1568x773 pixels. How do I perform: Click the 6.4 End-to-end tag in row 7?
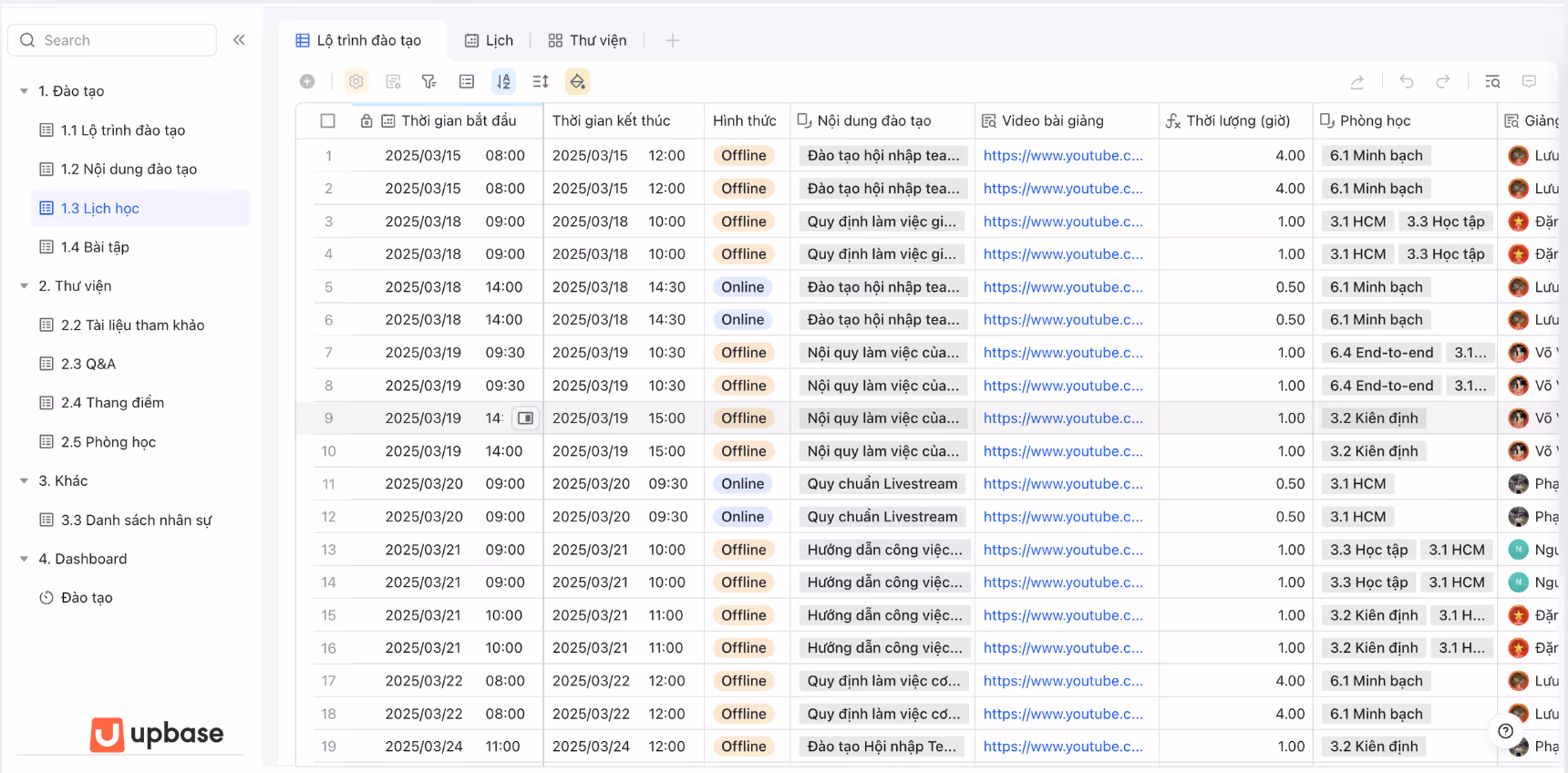coord(1382,353)
